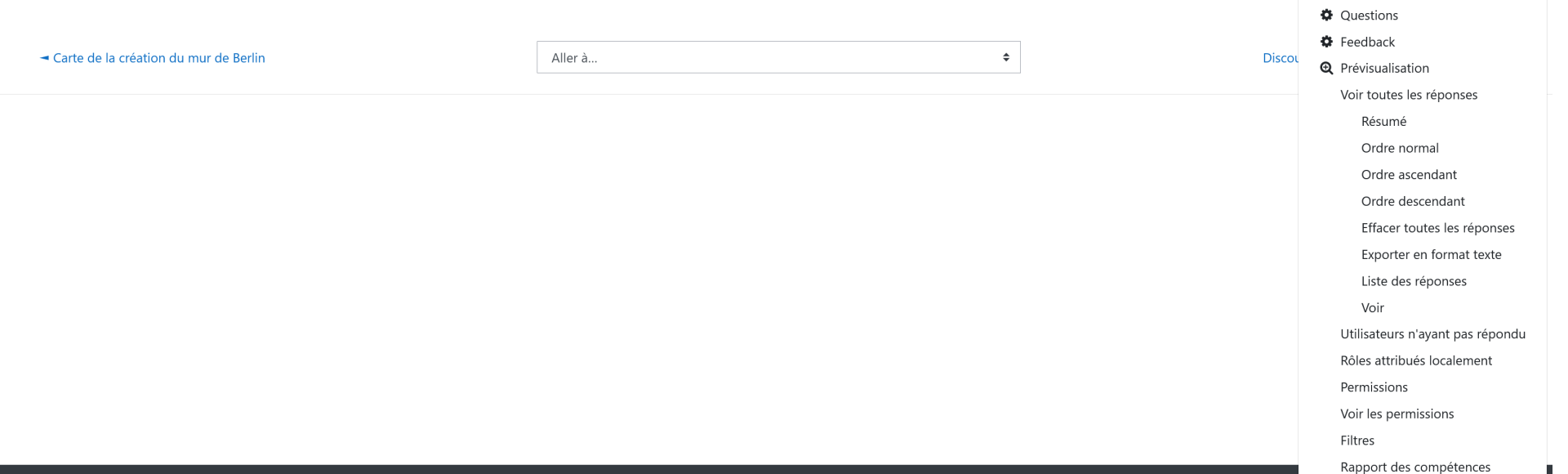Click the Voir menu entry
Image resolution: width=1568 pixels, height=474 pixels.
(1372, 307)
